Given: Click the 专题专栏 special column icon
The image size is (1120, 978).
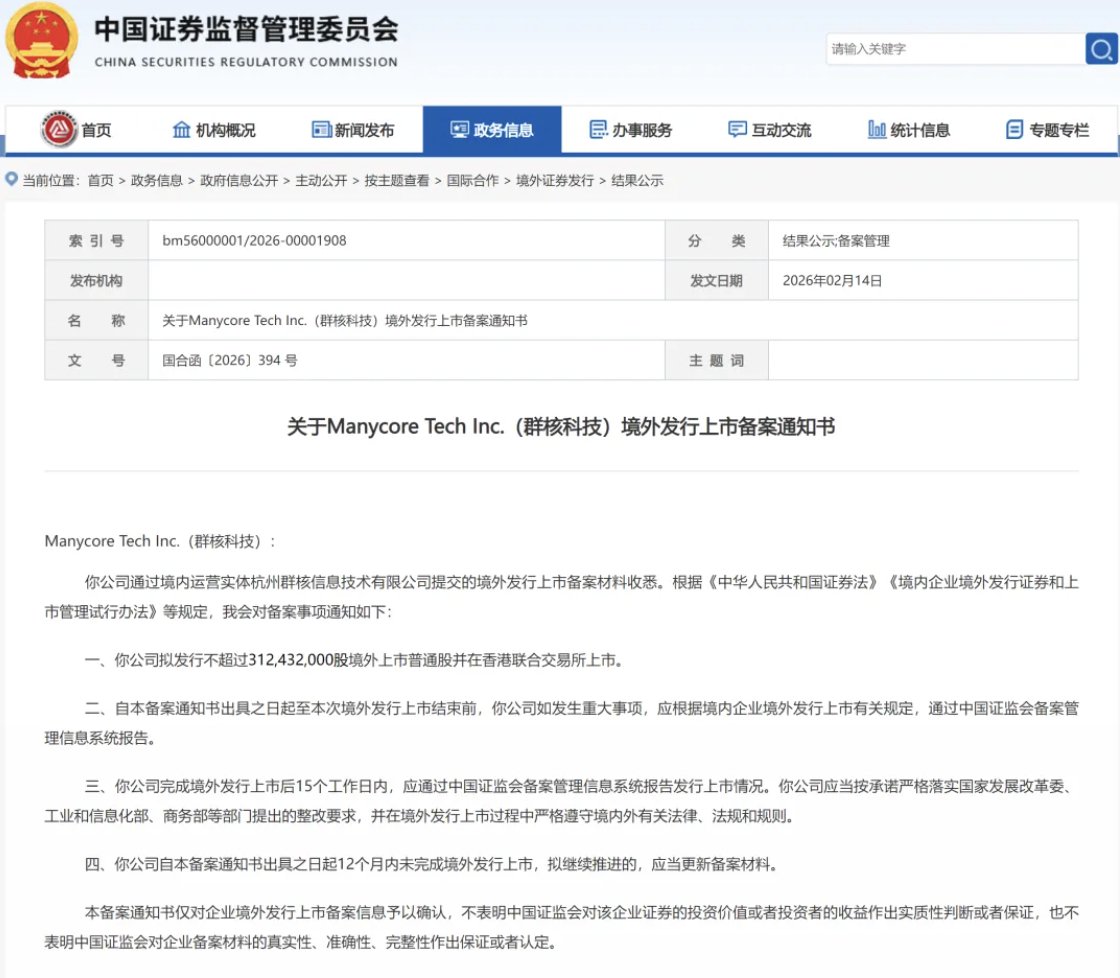Looking at the screenshot, I should (1013, 129).
